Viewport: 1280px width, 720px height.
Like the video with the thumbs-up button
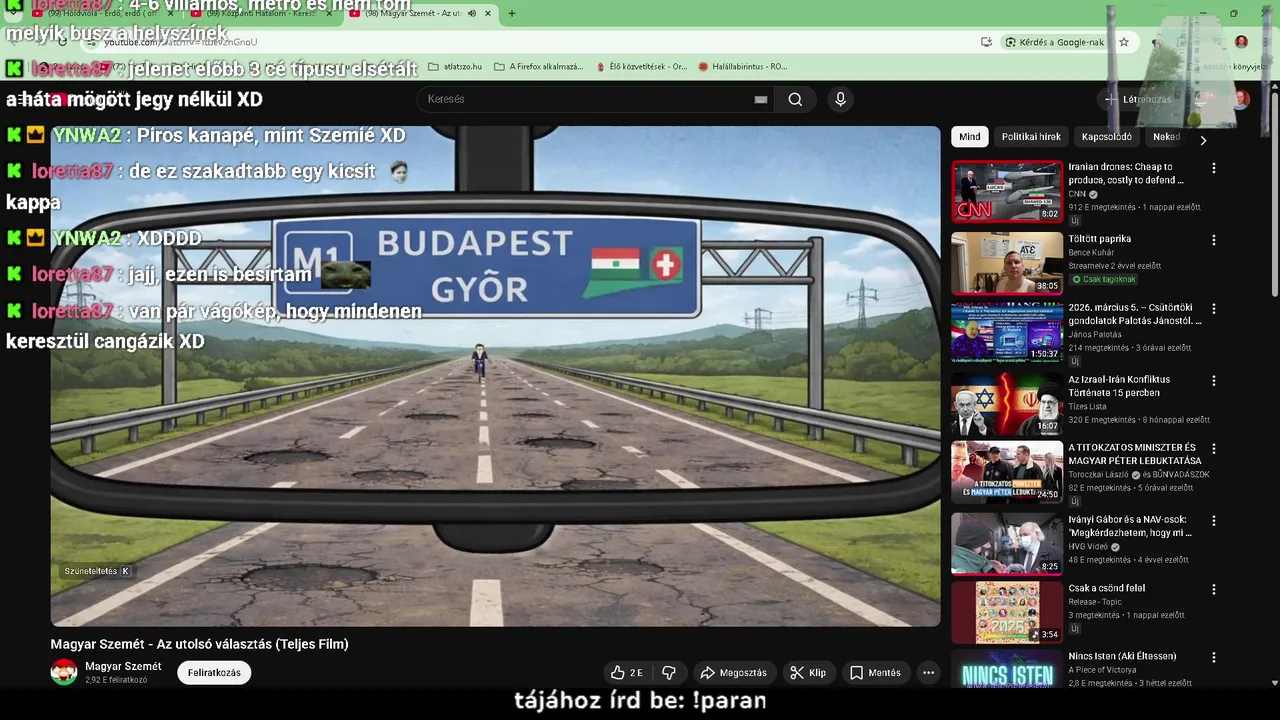[627, 673]
